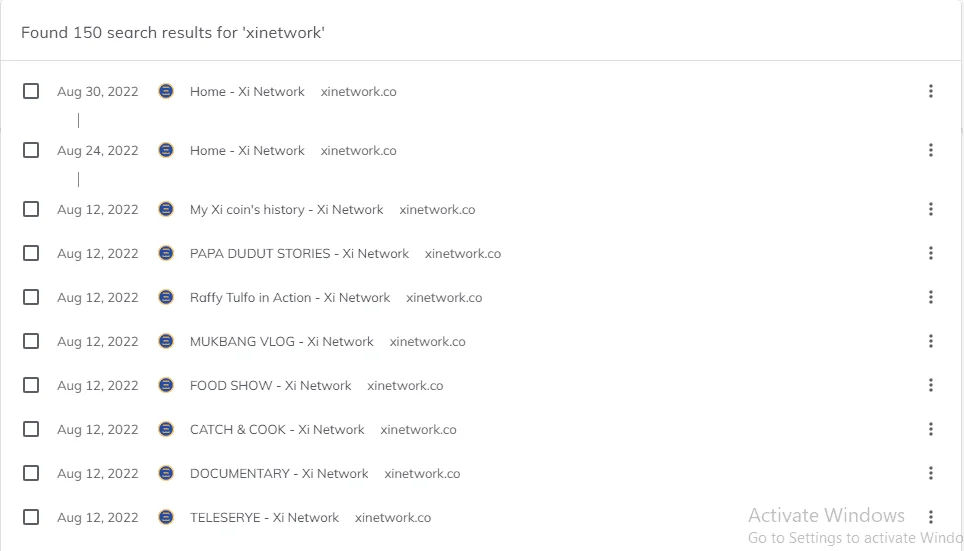Click the domain beside CATCH & COOK
964x551 pixels.
pos(419,429)
